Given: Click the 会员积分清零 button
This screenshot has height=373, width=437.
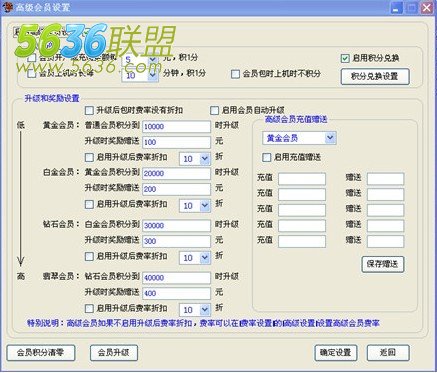Looking at the screenshot, I should tap(41, 353).
